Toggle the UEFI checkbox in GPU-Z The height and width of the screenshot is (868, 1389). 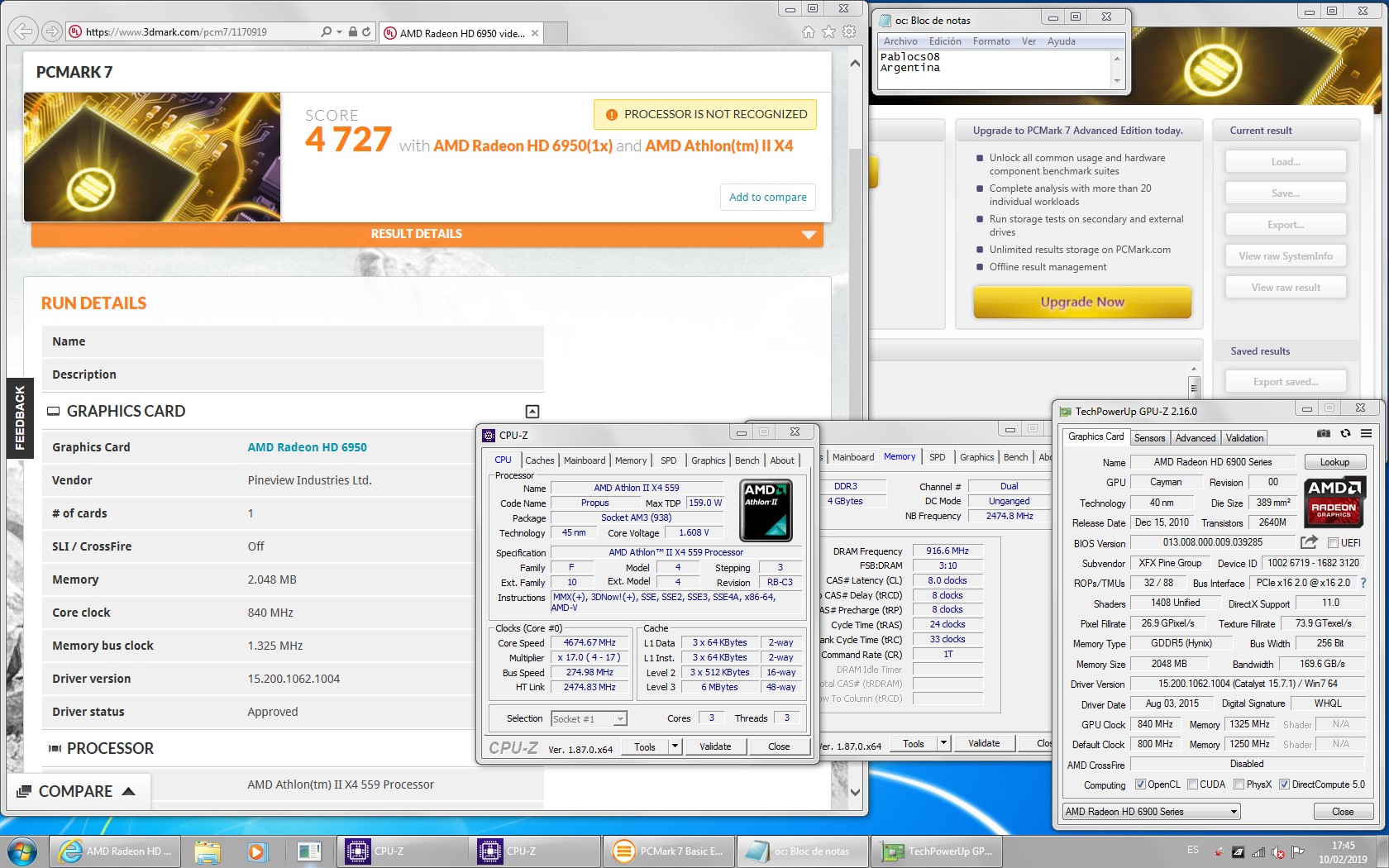1333,543
